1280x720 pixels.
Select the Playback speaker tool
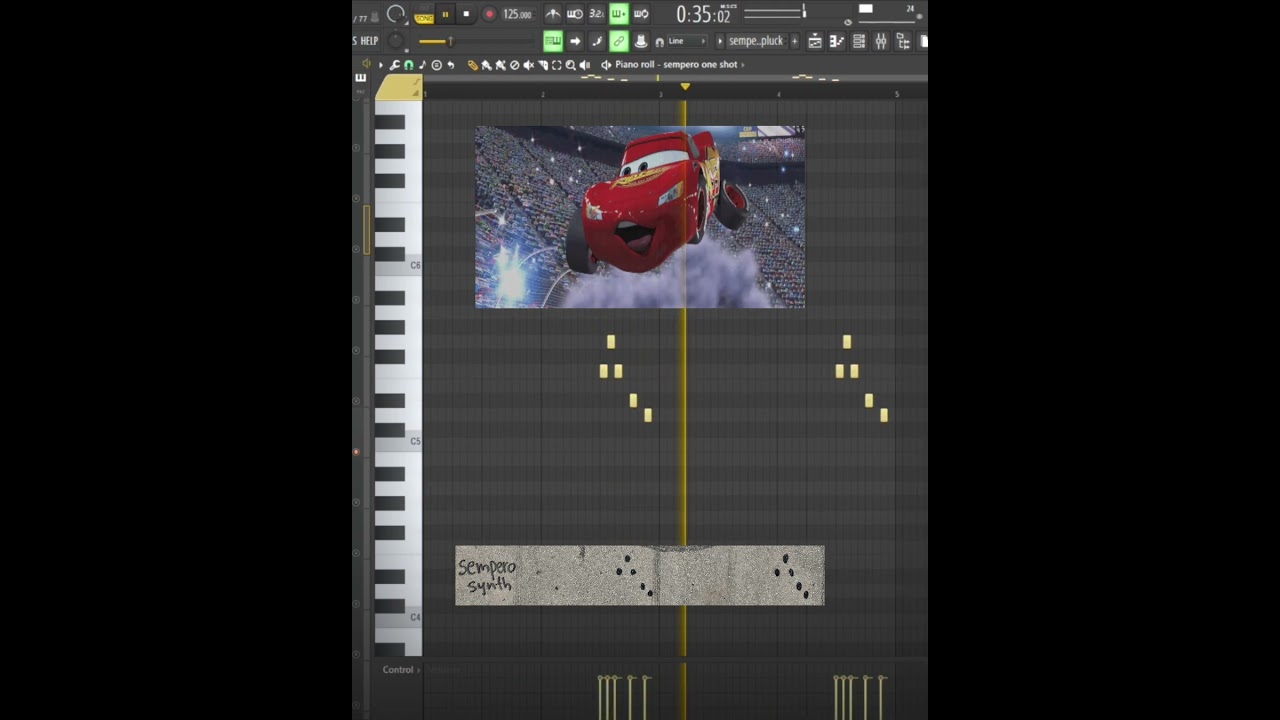585,65
